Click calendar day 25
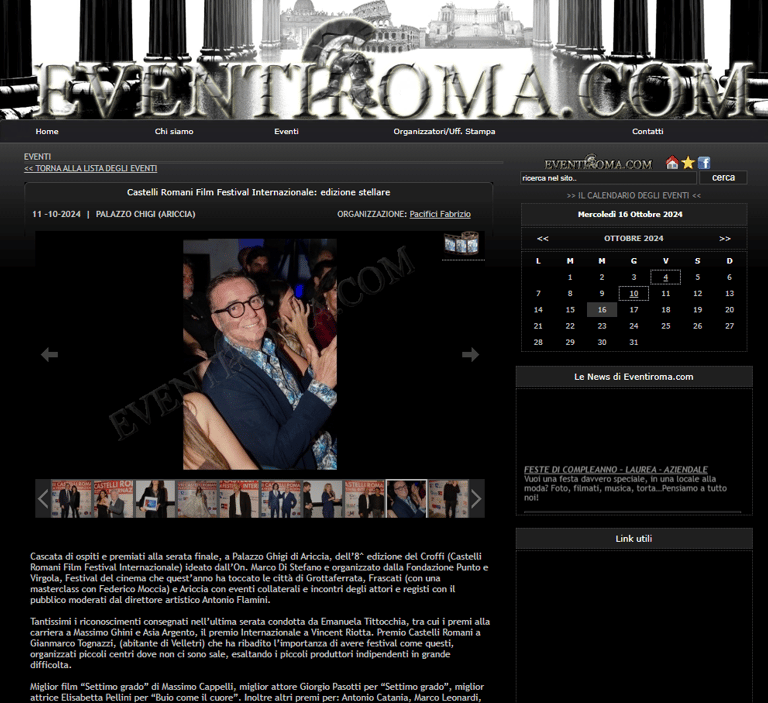This screenshot has height=703, width=768. pyautogui.click(x=666, y=326)
